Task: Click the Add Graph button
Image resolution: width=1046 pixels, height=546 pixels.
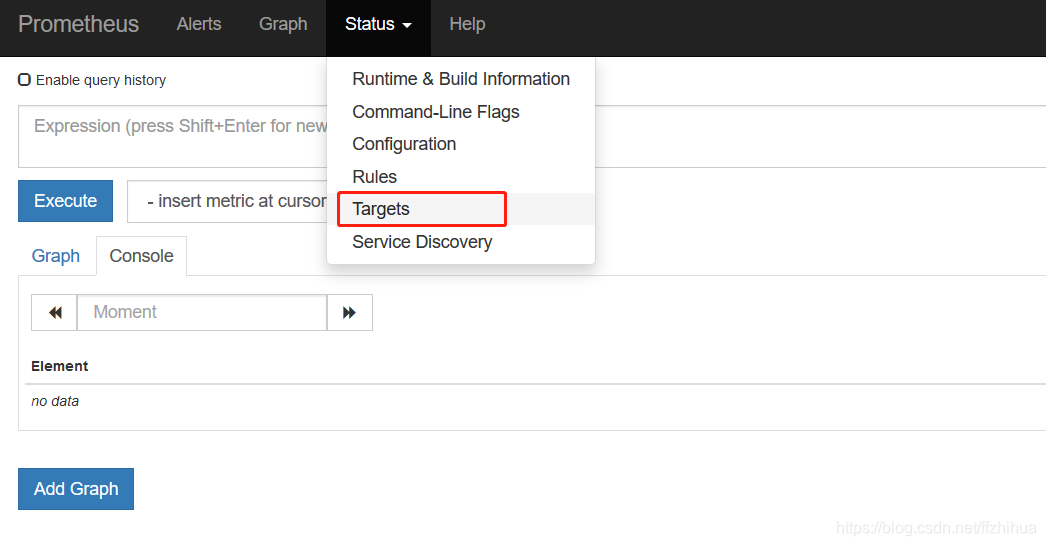Action: [x=76, y=489]
